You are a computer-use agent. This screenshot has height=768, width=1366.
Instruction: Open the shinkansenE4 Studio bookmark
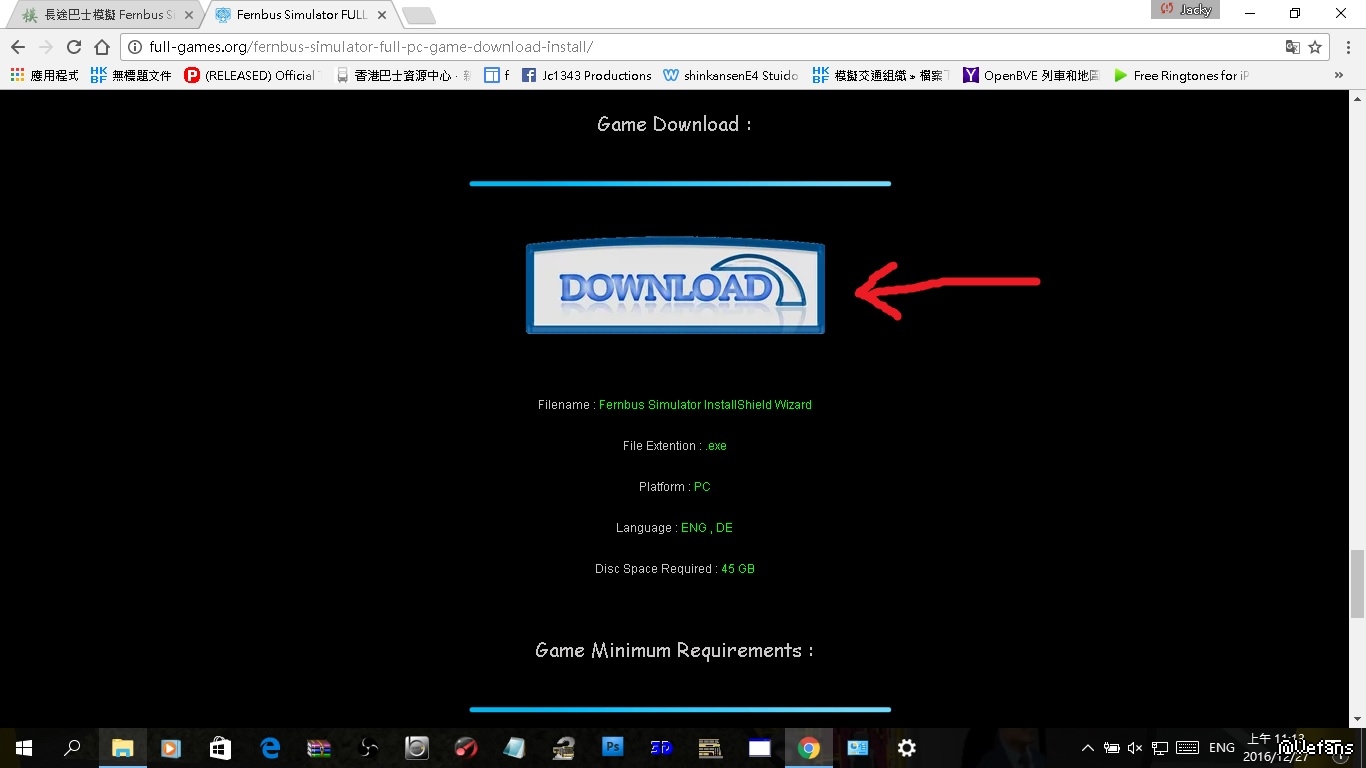pyautogui.click(x=731, y=75)
